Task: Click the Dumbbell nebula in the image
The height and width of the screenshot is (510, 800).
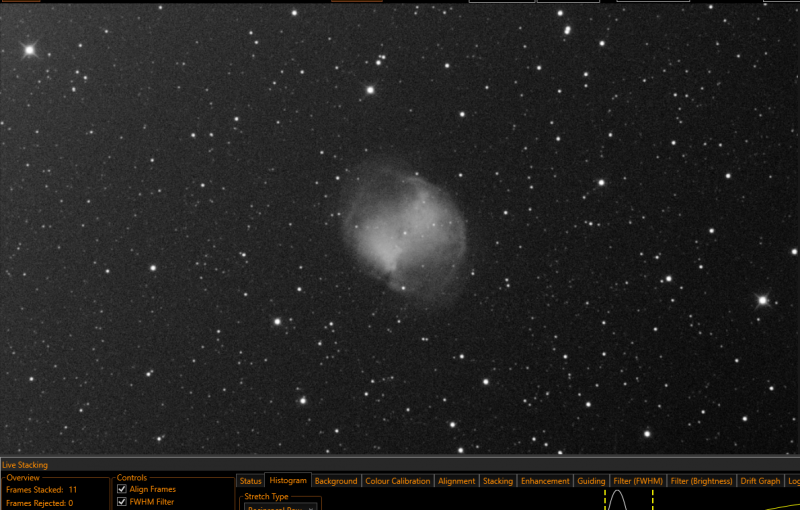Action: click(405, 232)
